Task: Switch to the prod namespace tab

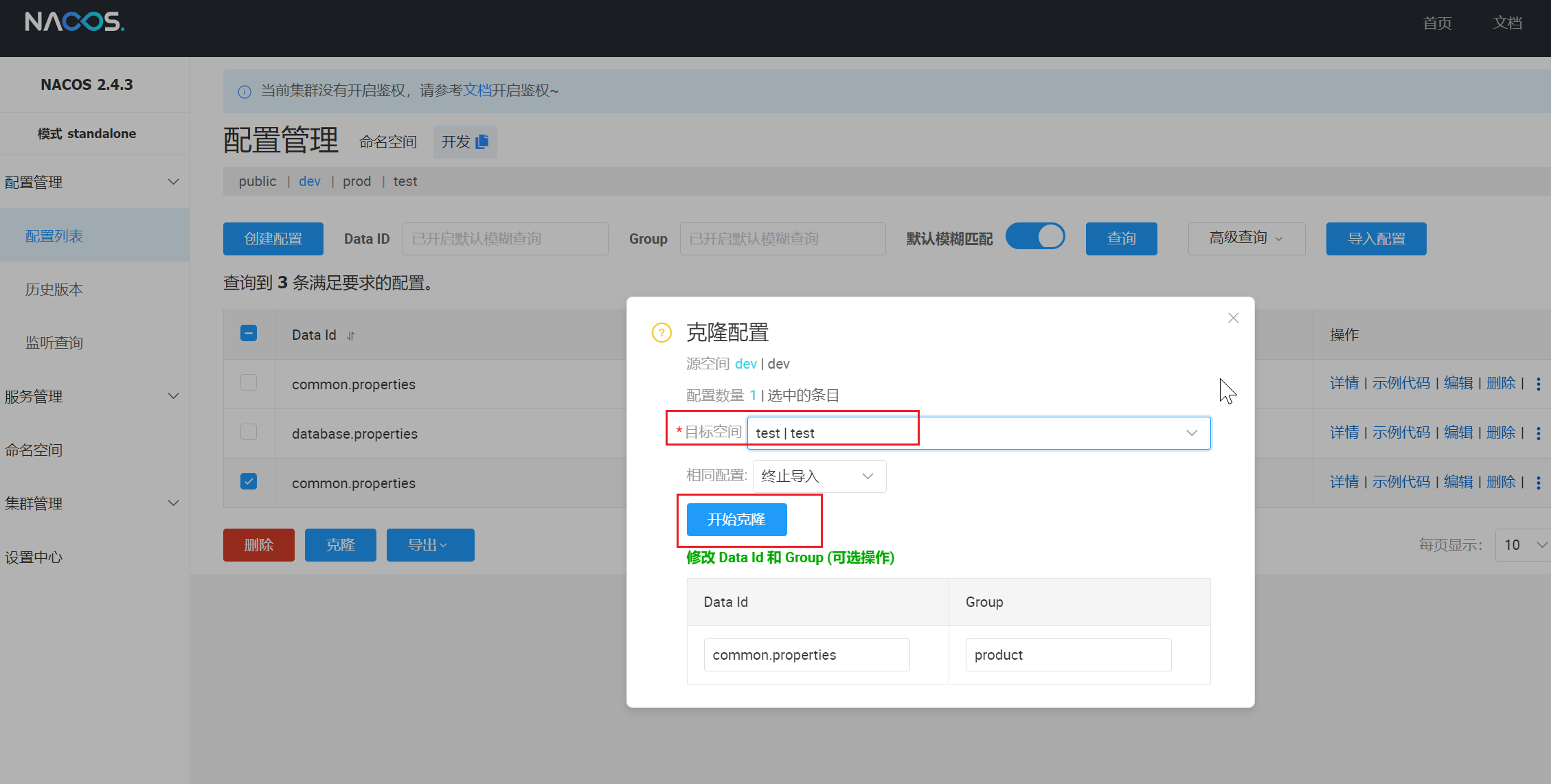Action: (356, 181)
